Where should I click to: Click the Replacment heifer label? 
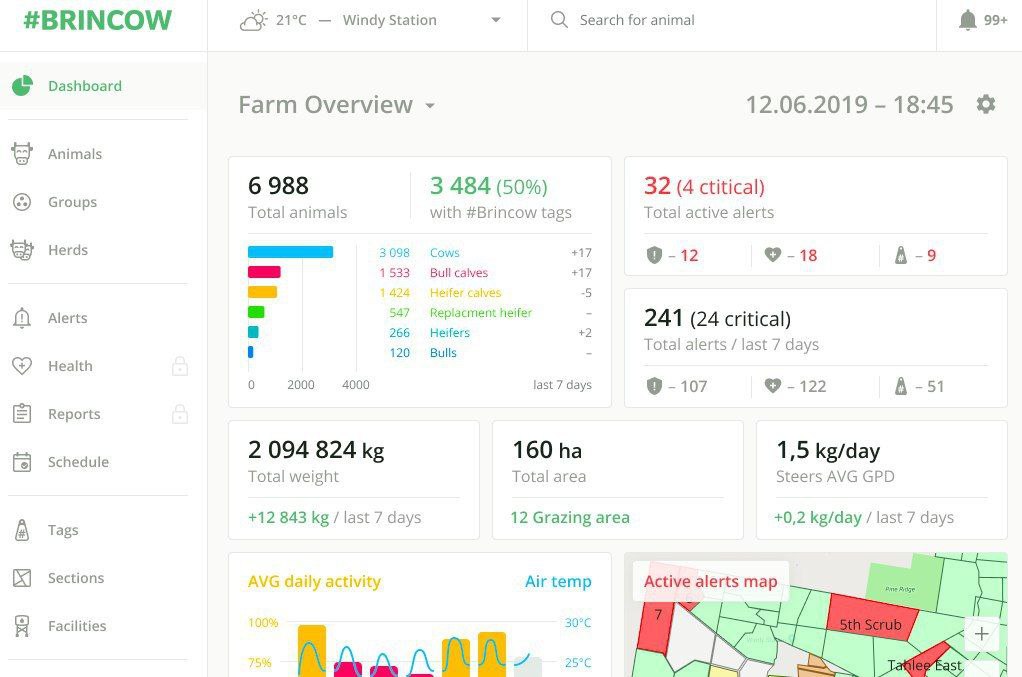pyautogui.click(x=481, y=313)
